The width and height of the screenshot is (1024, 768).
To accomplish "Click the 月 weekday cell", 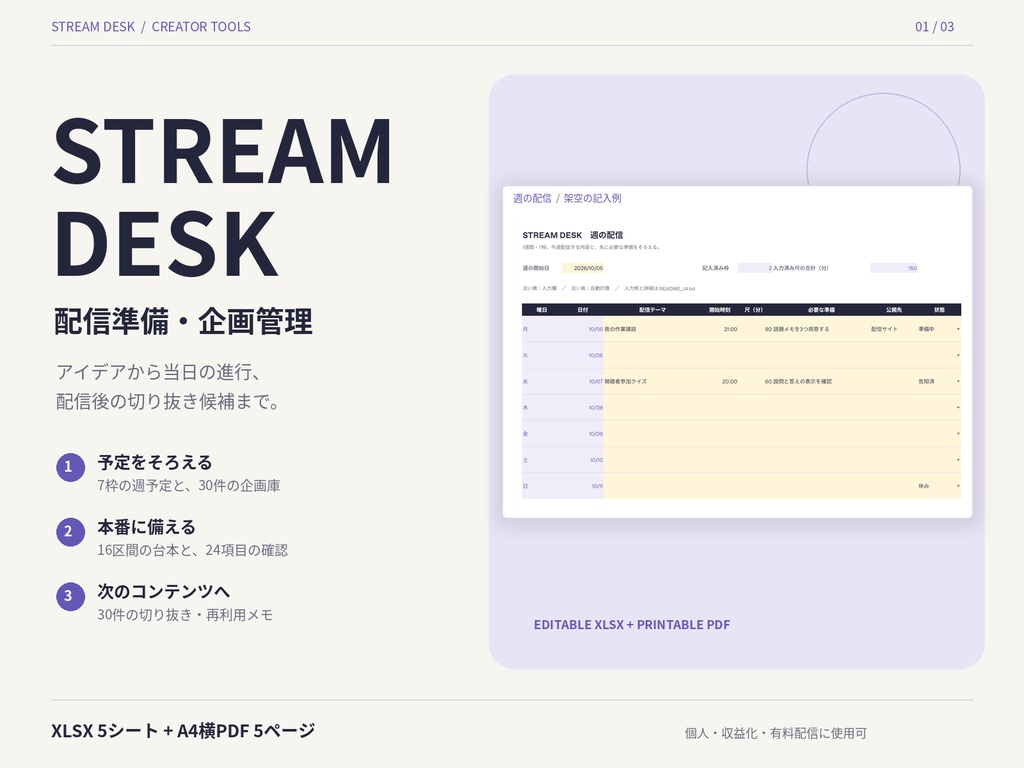I will [x=541, y=329].
